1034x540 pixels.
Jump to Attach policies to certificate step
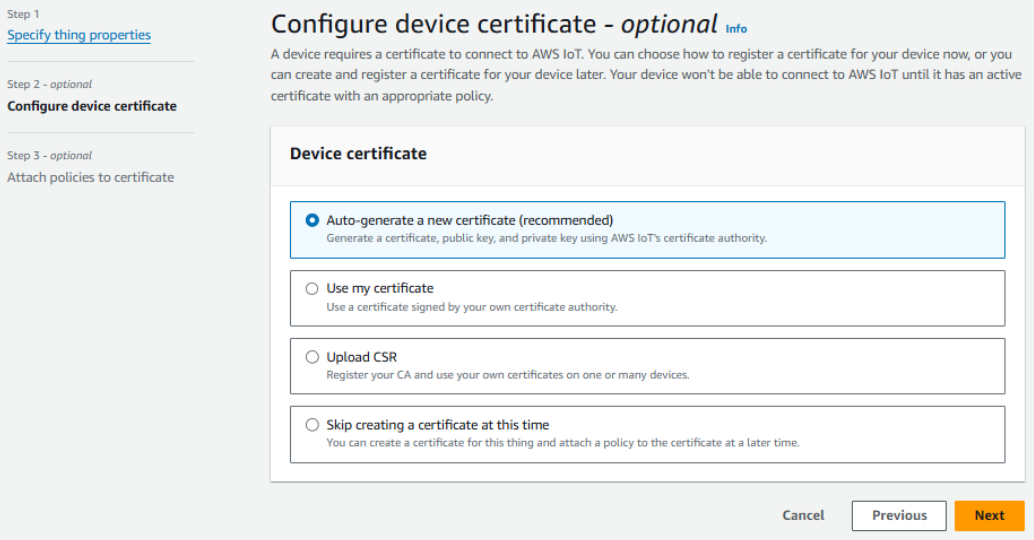[90, 177]
